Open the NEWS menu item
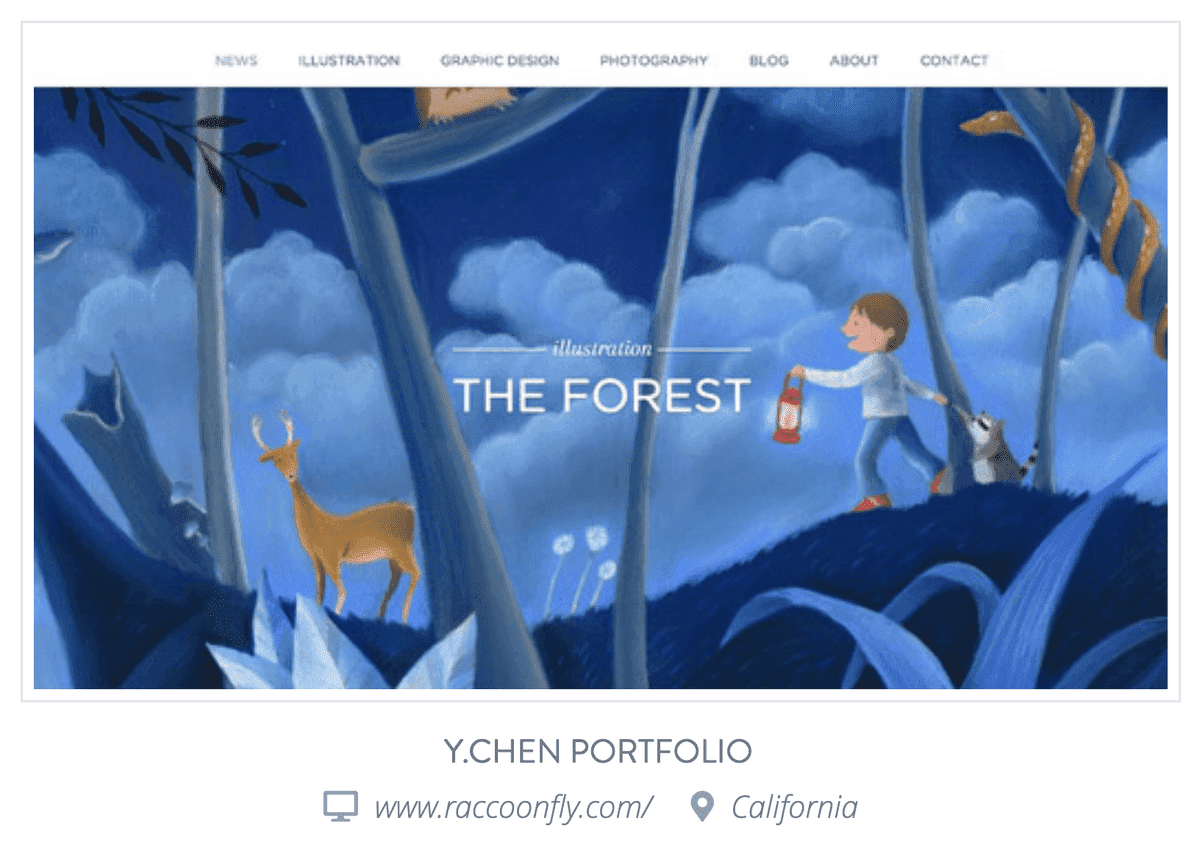Image resolution: width=1200 pixels, height=849 pixels. 236,61
